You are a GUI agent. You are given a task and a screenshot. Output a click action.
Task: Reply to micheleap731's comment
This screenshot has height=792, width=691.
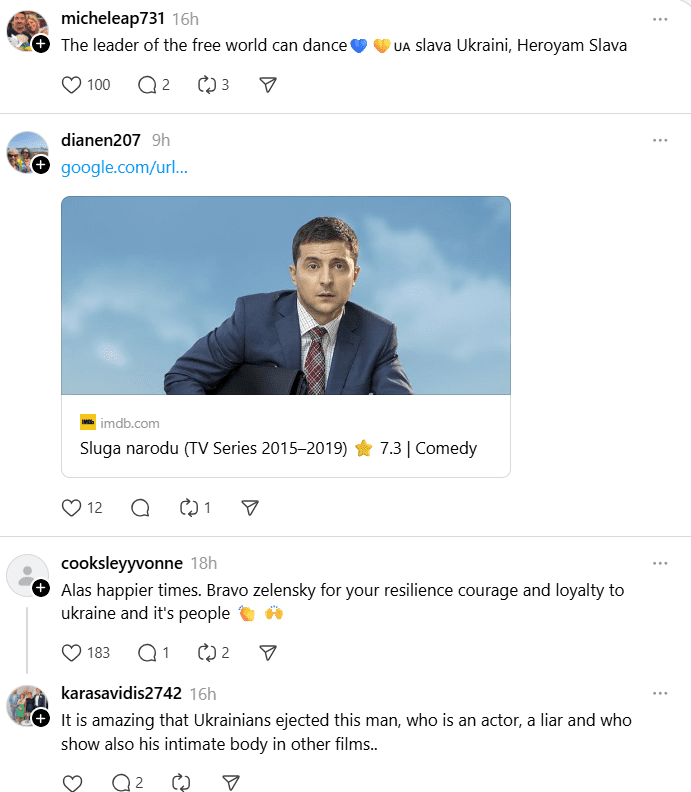pyautogui.click(x=147, y=85)
